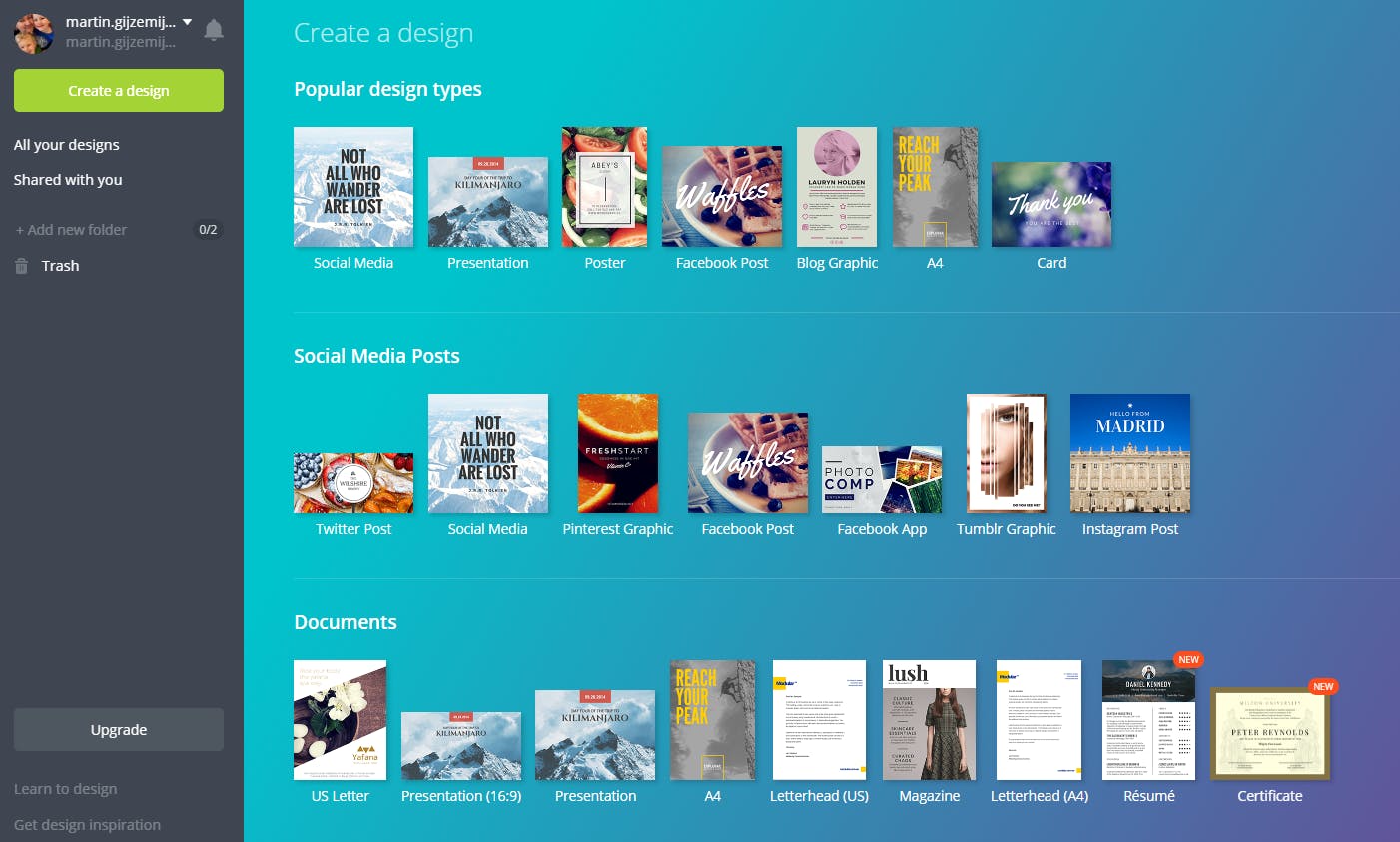Viewport: 1400px width, 842px height.
Task: Create a Magazine document
Action: (x=929, y=720)
